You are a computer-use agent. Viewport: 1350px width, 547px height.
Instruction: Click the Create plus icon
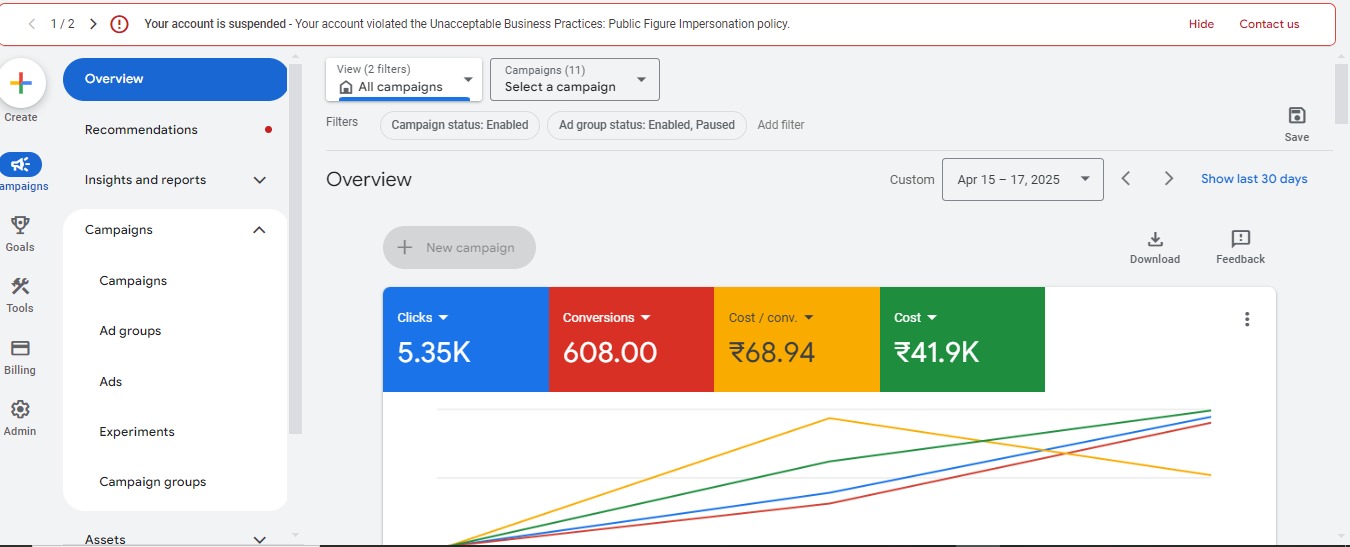20,84
